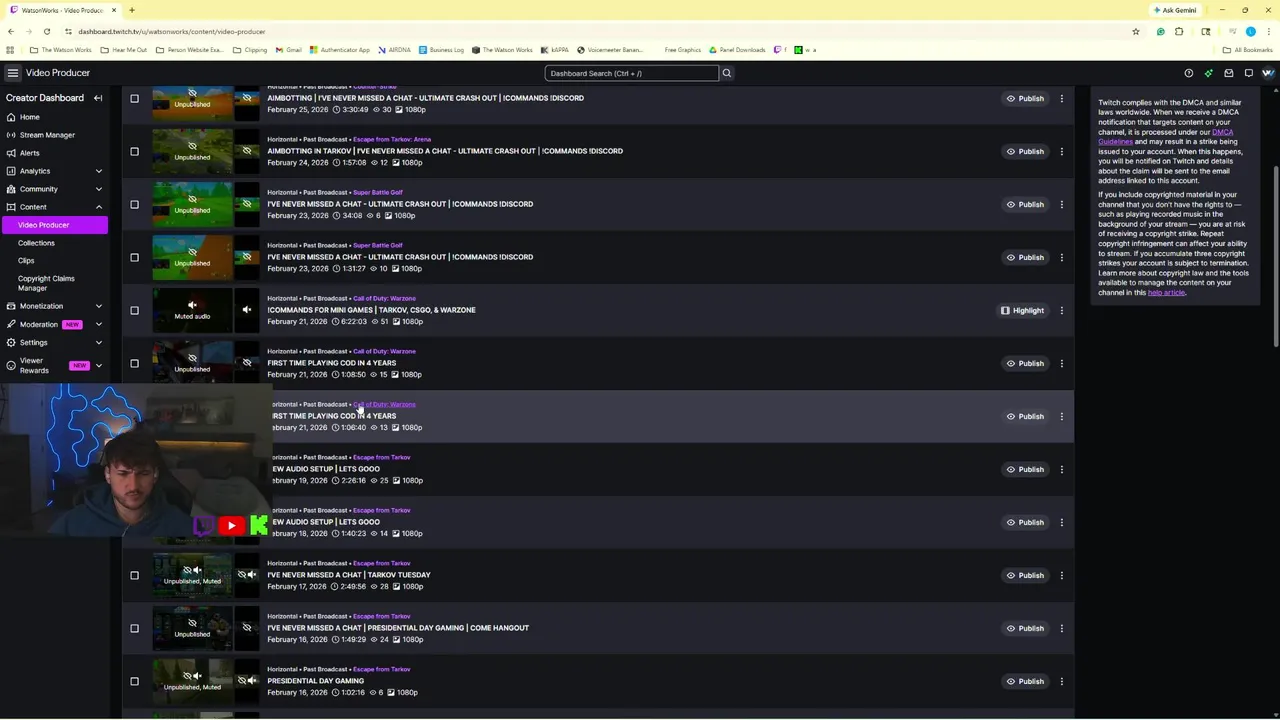Reload the browser page

coord(46,31)
